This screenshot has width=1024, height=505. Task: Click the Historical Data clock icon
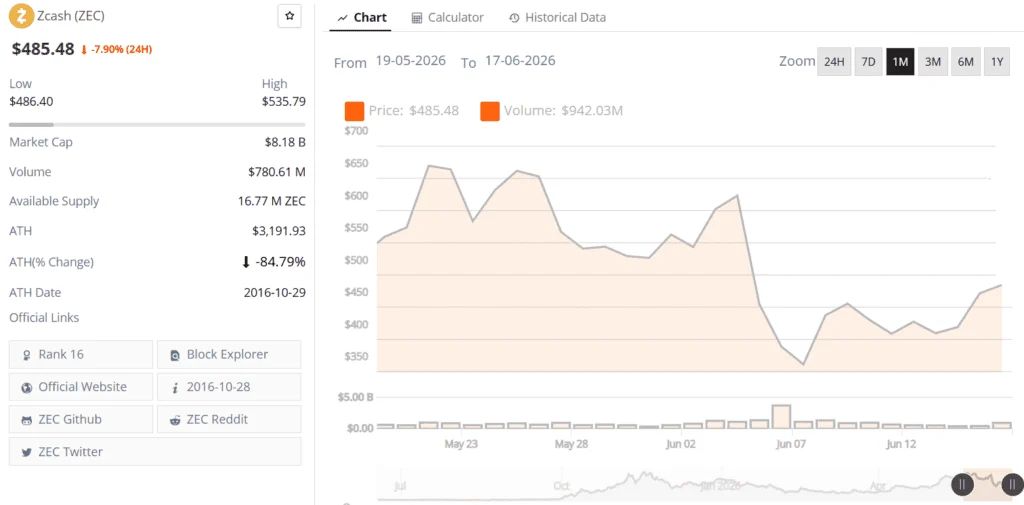click(x=514, y=18)
